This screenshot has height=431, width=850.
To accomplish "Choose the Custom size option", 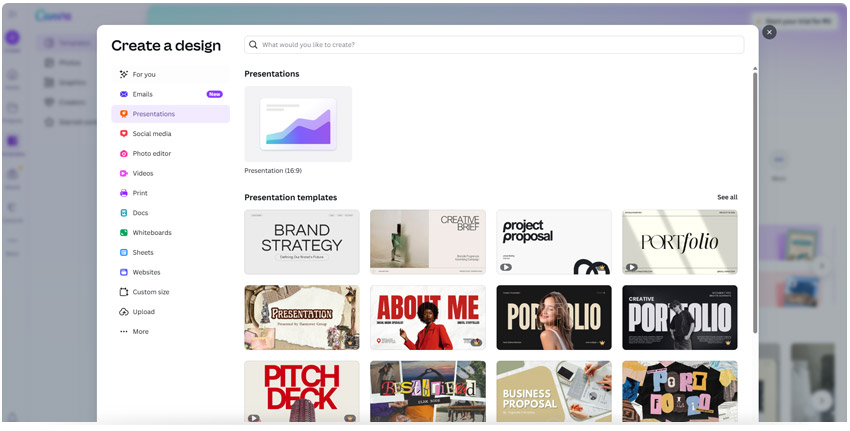I will pyautogui.click(x=171, y=292).
